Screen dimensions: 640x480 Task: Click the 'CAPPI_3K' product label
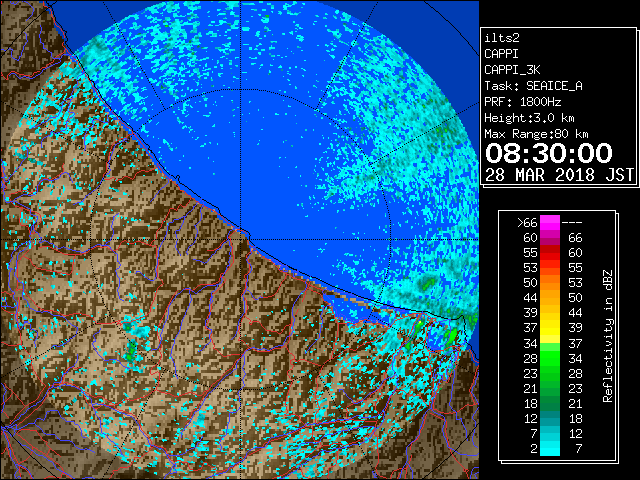(x=512, y=70)
